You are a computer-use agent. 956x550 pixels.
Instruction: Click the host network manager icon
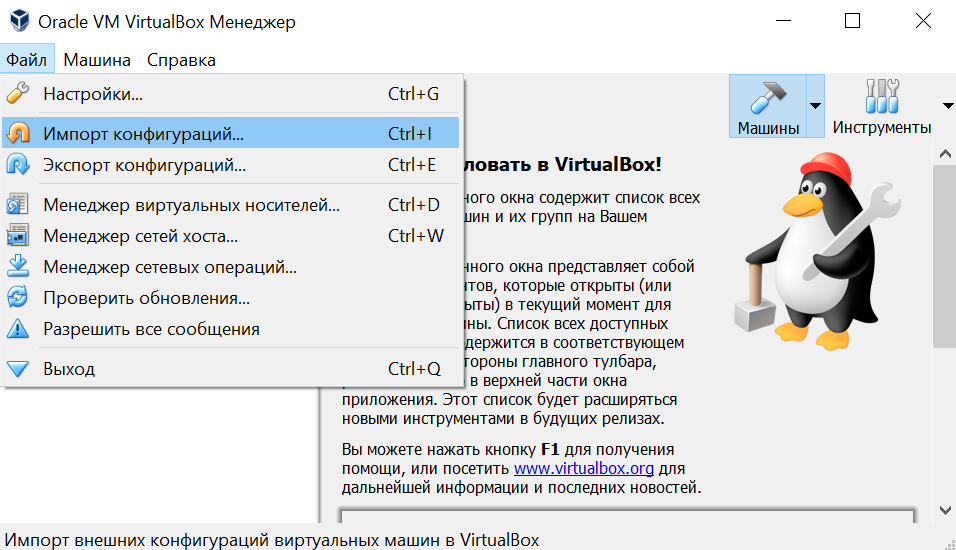(18, 235)
